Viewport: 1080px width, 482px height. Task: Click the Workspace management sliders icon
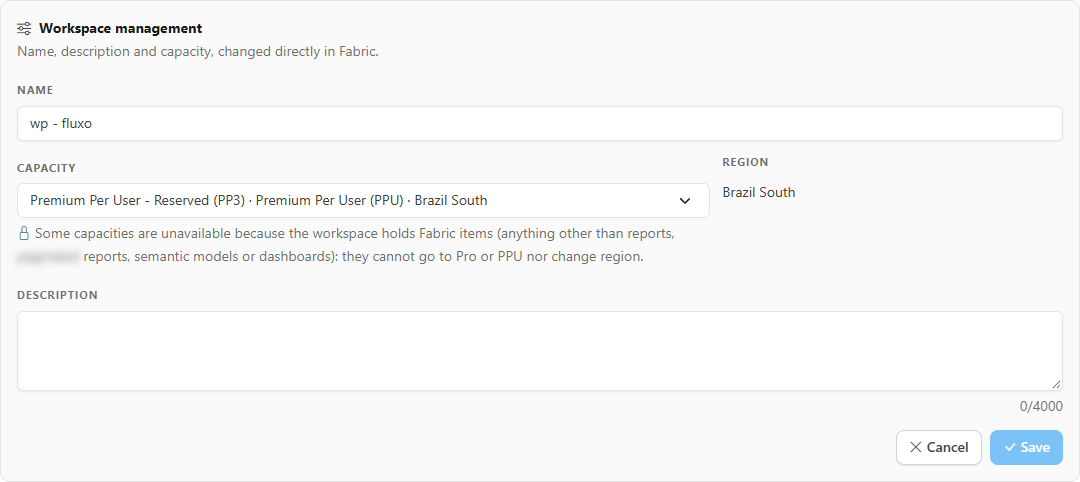coord(24,28)
